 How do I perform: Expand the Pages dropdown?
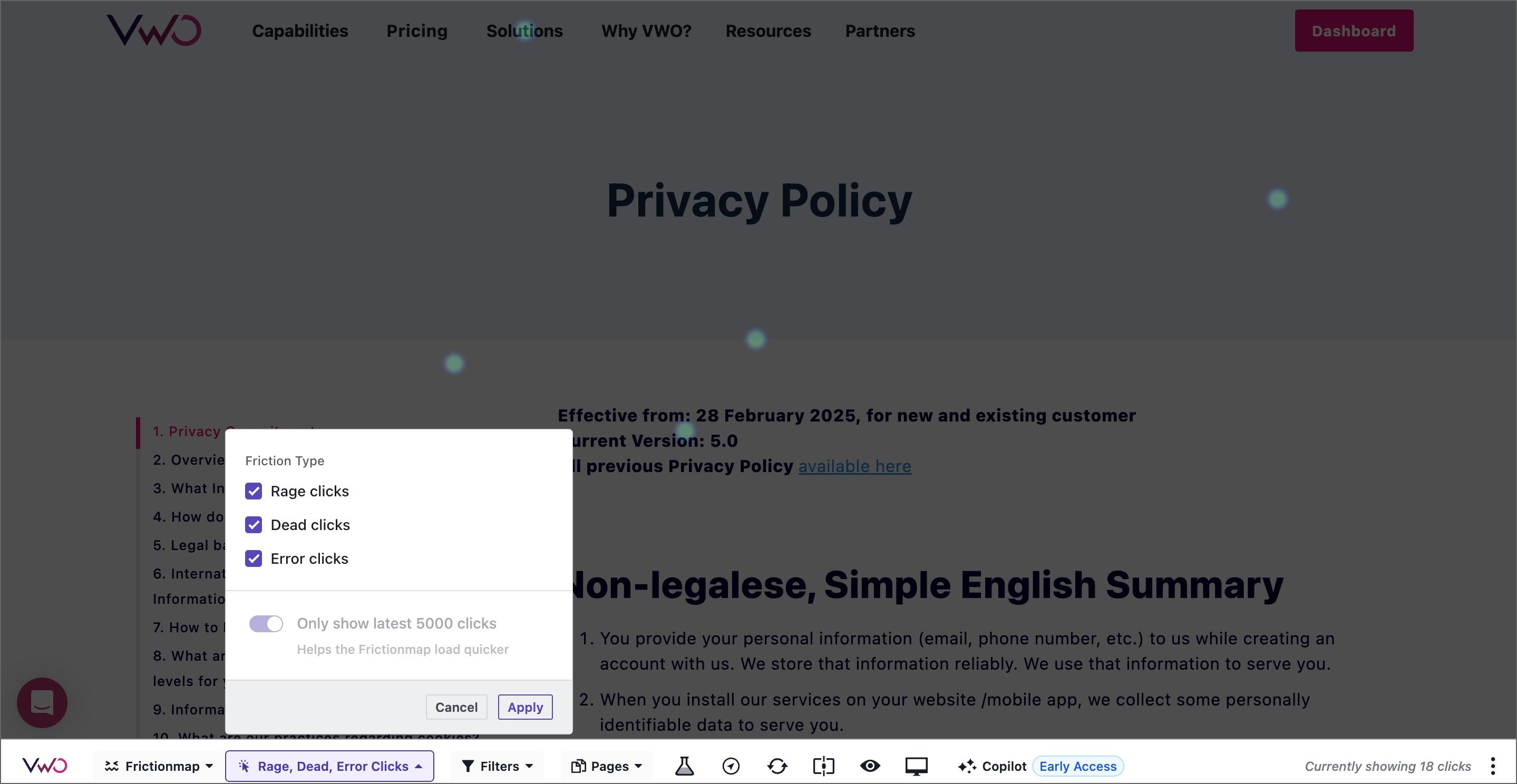click(606, 766)
